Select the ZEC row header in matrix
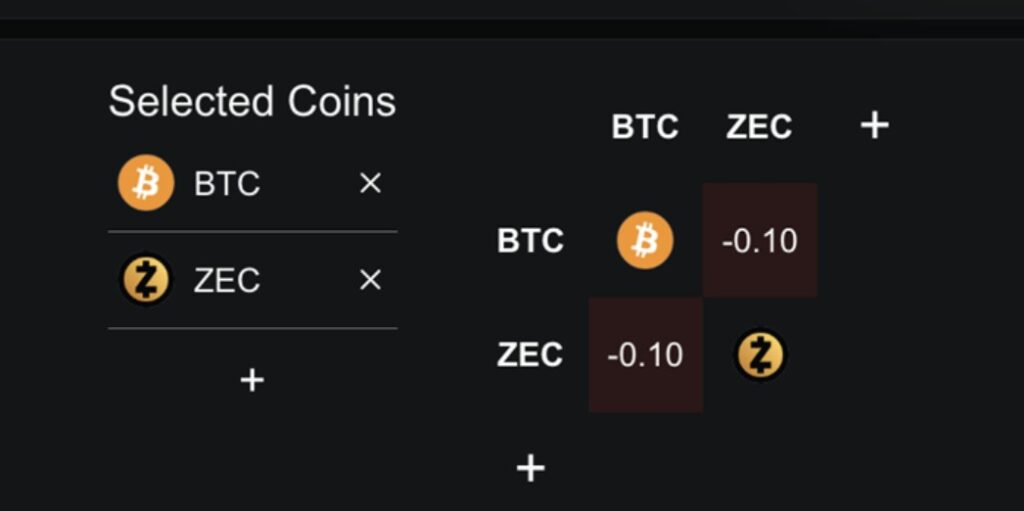The width and height of the screenshot is (1024, 511). [530, 355]
